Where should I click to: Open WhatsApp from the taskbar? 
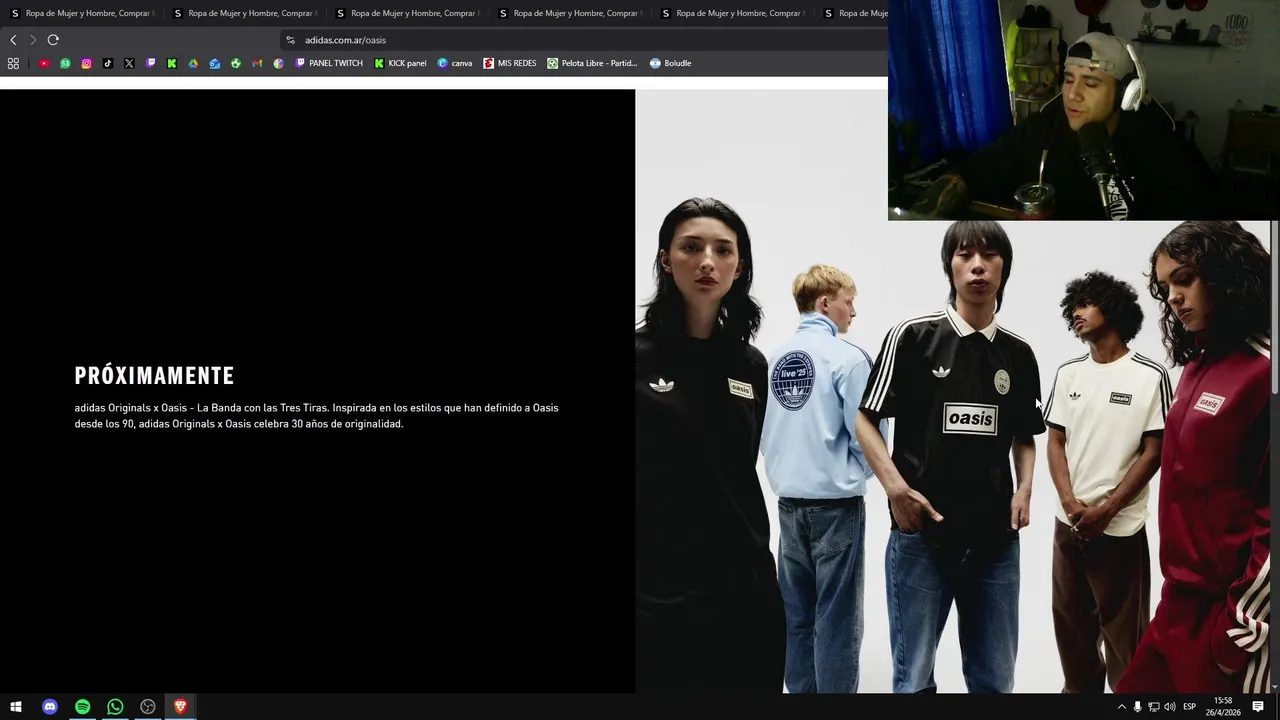(x=115, y=707)
